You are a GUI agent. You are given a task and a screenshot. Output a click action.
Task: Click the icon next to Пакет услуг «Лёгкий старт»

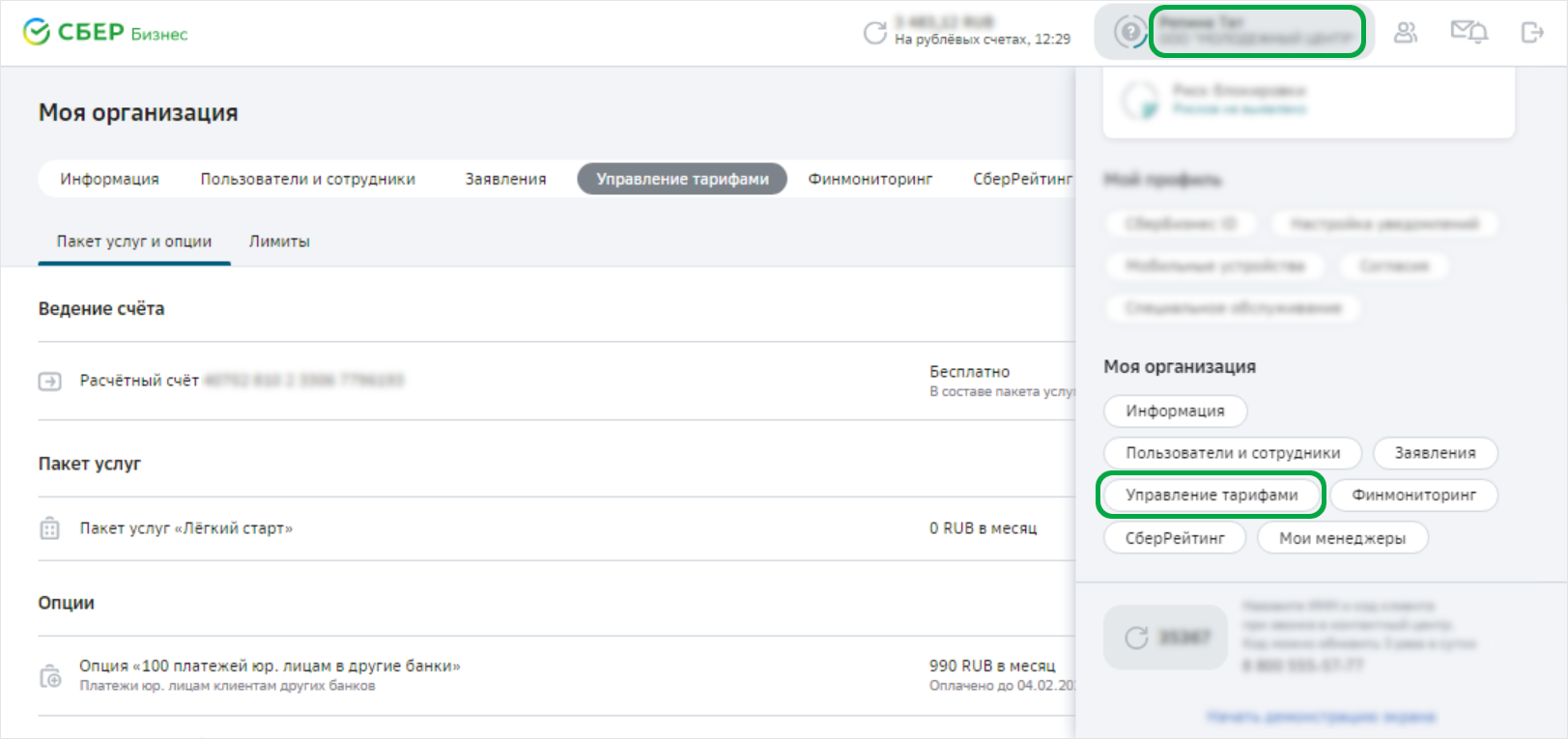point(49,528)
